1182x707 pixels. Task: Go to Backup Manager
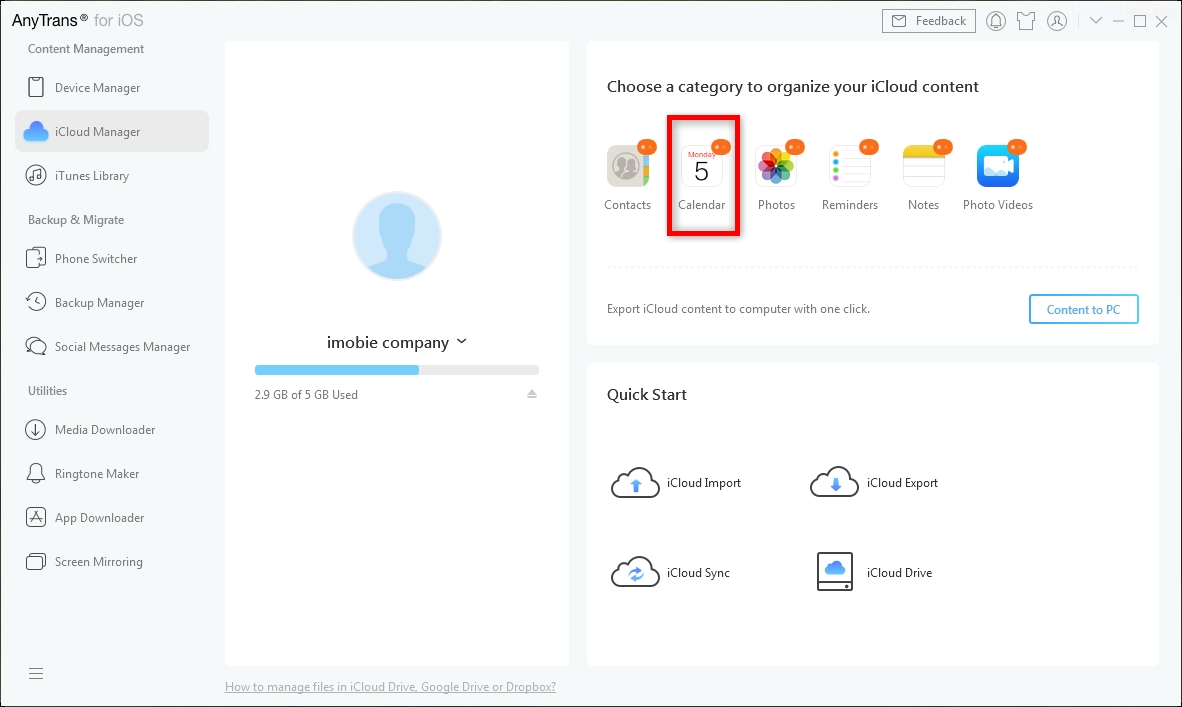coord(112,302)
